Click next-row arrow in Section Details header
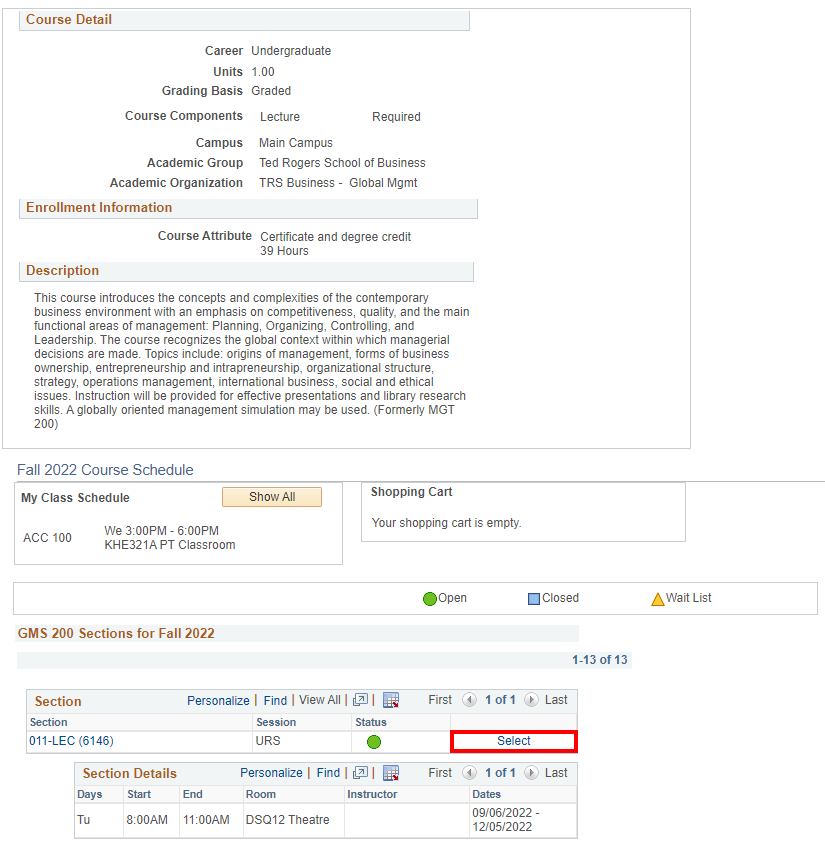 (x=531, y=773)
